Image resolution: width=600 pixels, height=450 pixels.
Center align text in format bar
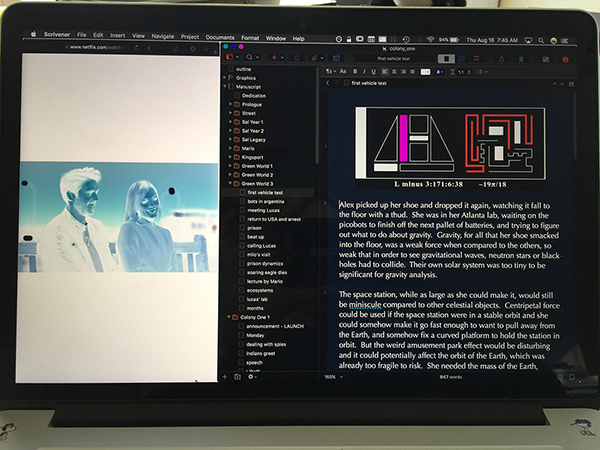[394, 72]
